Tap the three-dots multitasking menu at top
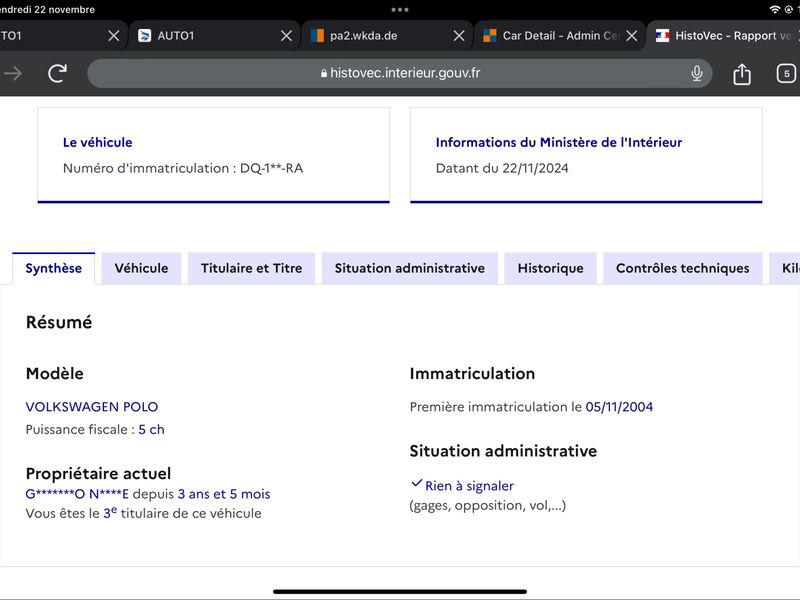Image resolution: width=800 pixels, height=600 pixels. [399, 10]
